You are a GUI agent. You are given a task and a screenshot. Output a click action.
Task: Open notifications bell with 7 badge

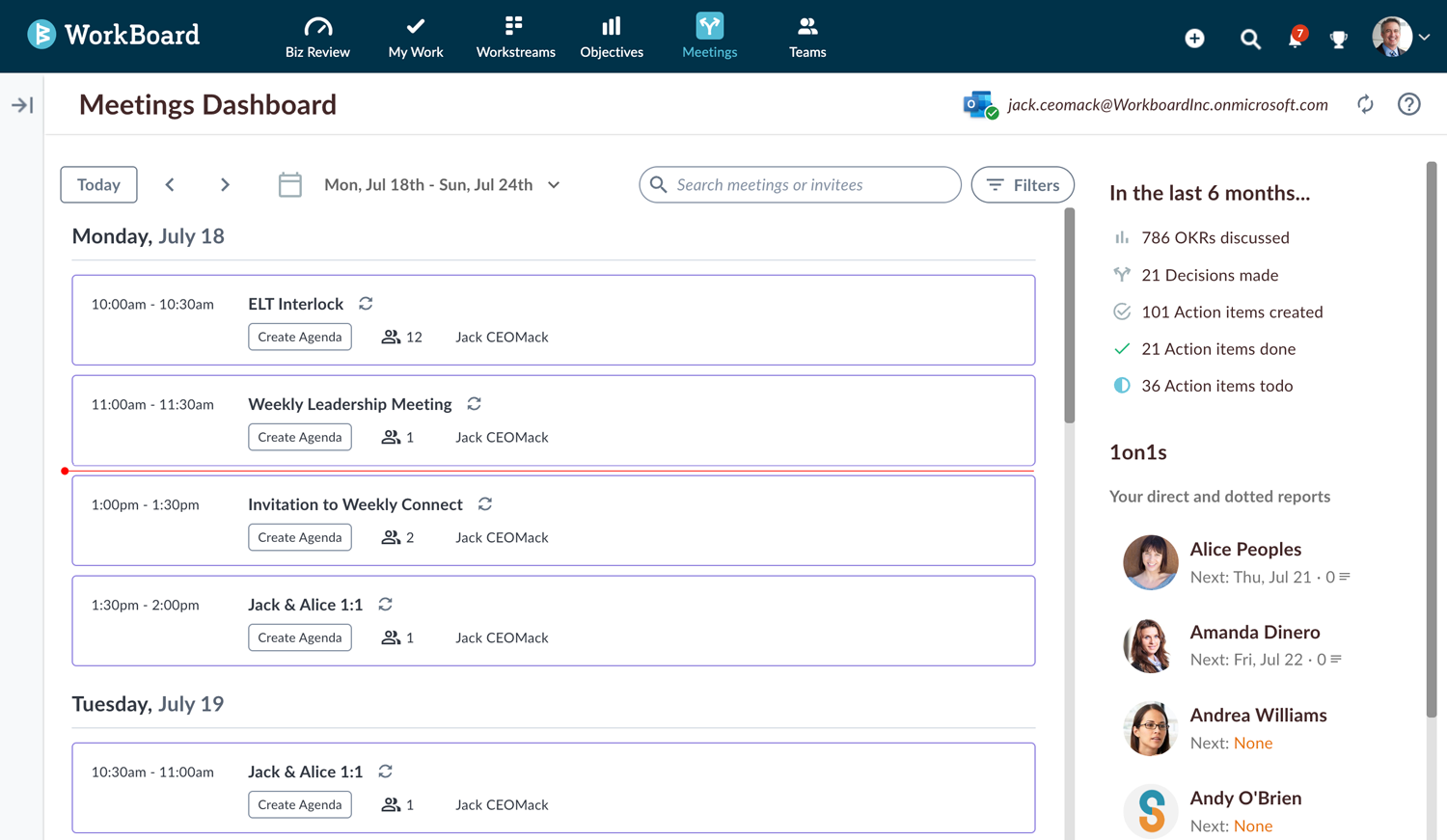pos(1296,38)
